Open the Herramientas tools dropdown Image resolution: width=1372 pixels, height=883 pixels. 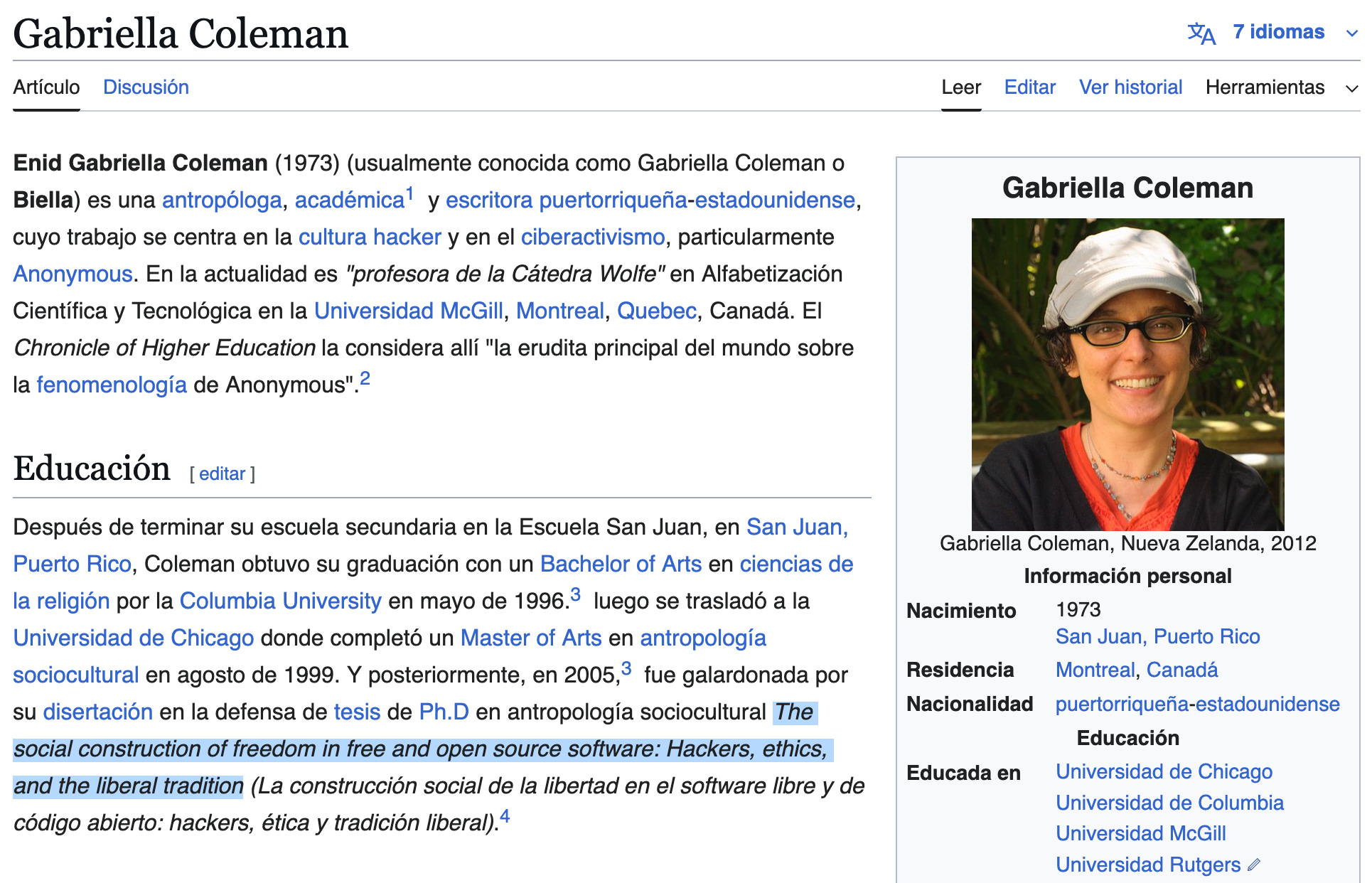(1265, 87)
